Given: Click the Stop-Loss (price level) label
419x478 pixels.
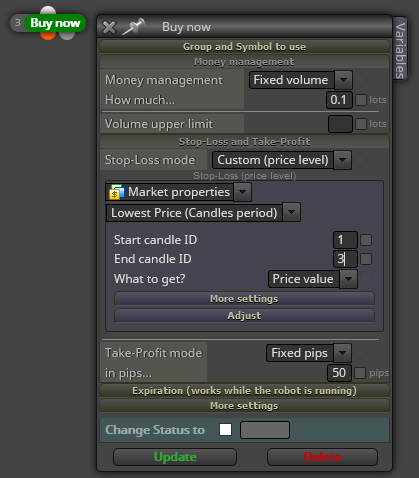Looking at the screenshot, I should click(x=245, y=176).
